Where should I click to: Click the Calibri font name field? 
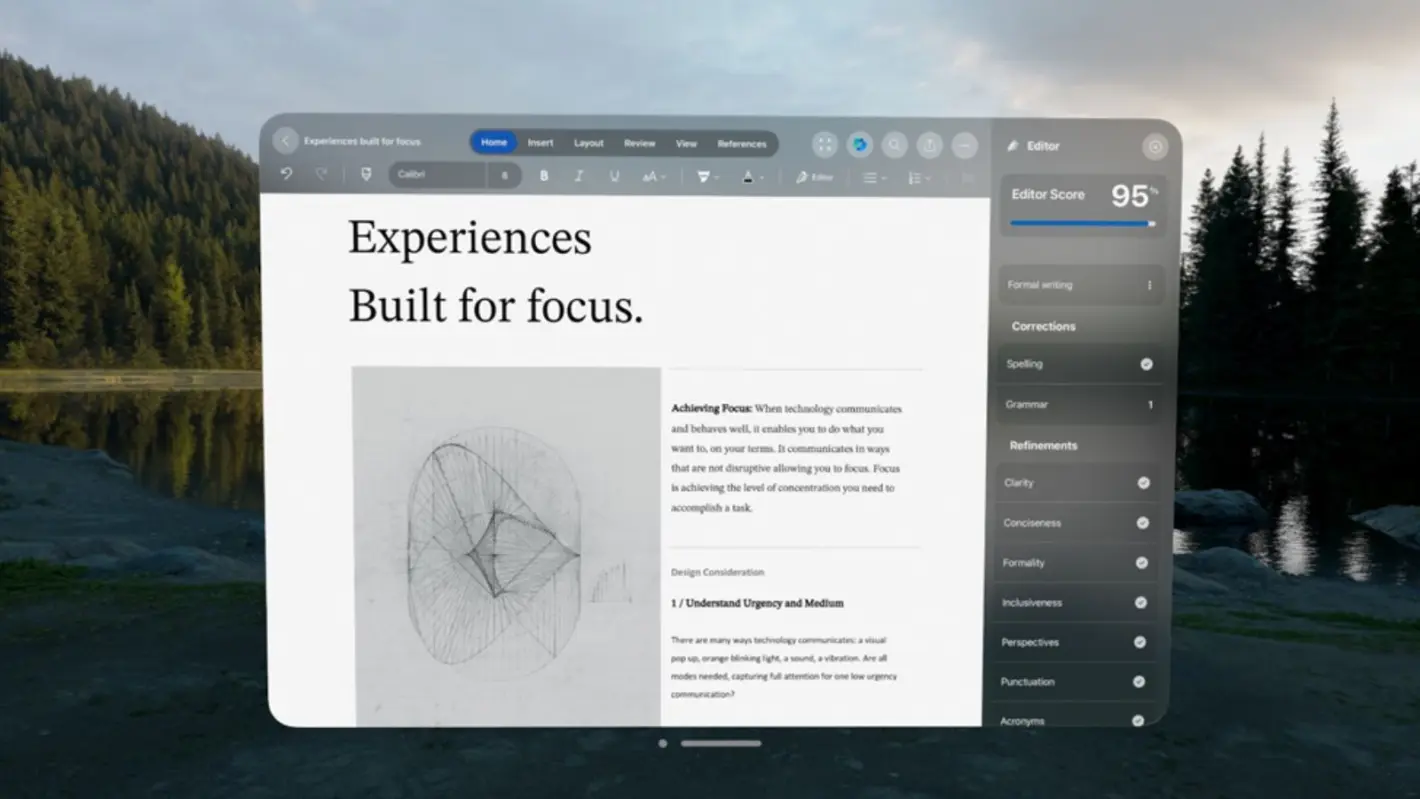(x=435, y=175)
